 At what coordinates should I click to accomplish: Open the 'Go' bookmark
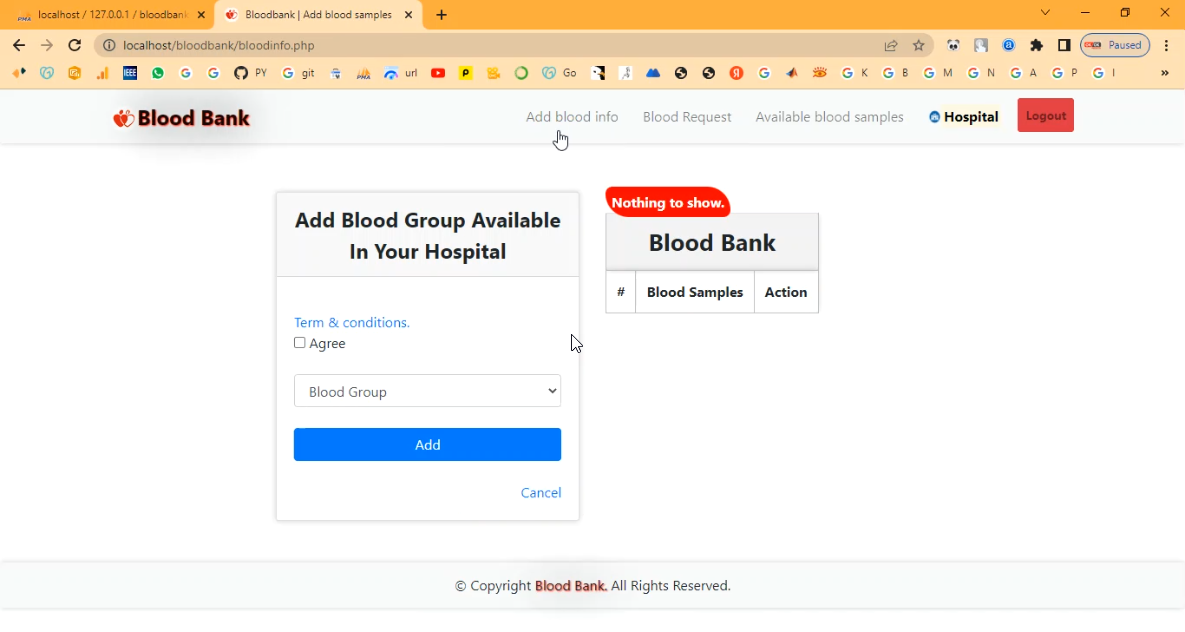[x=560, y=73]
